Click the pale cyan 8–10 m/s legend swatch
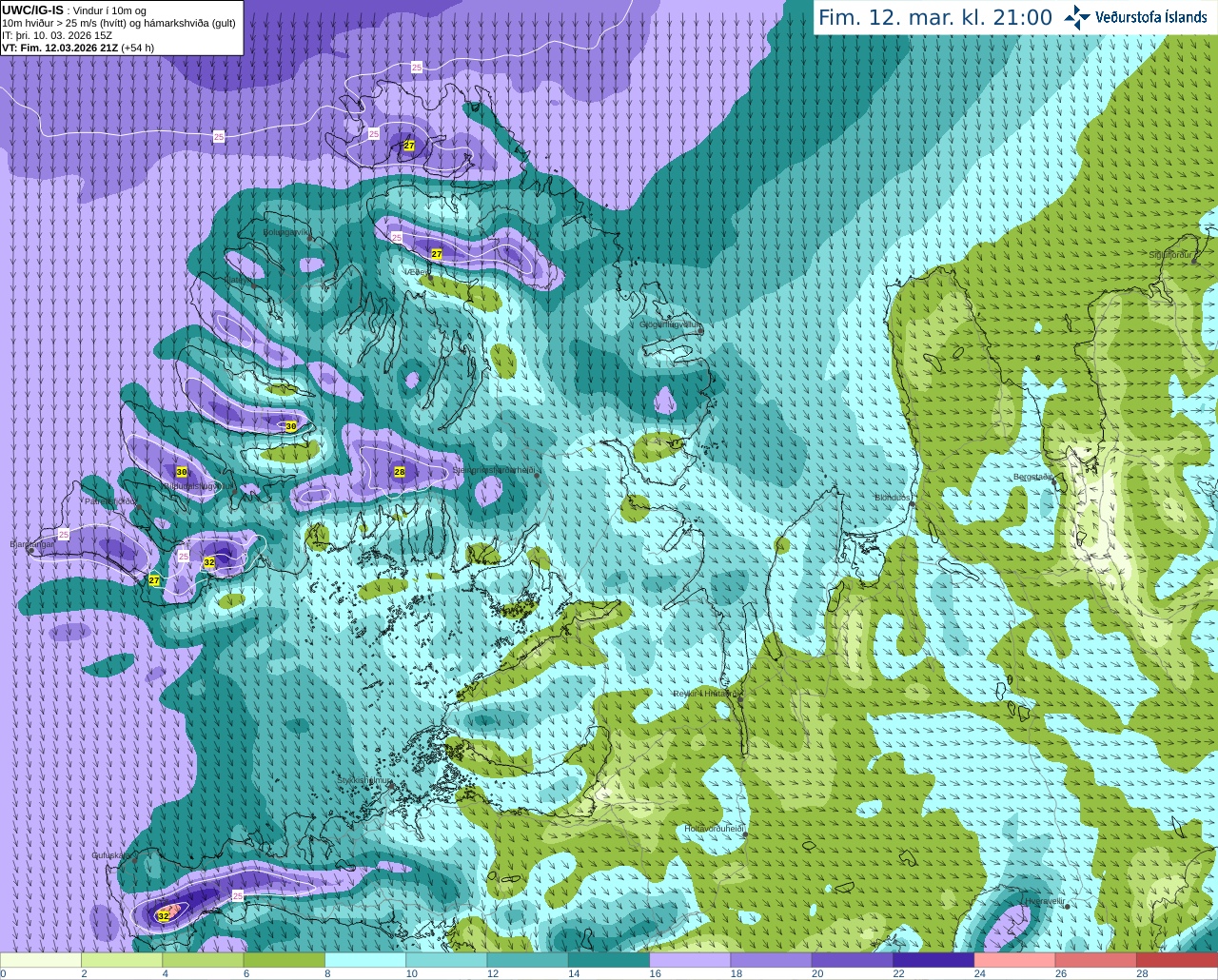This screenshot has width=1218, height=980. pyautogui.click(x=365, y=960)
